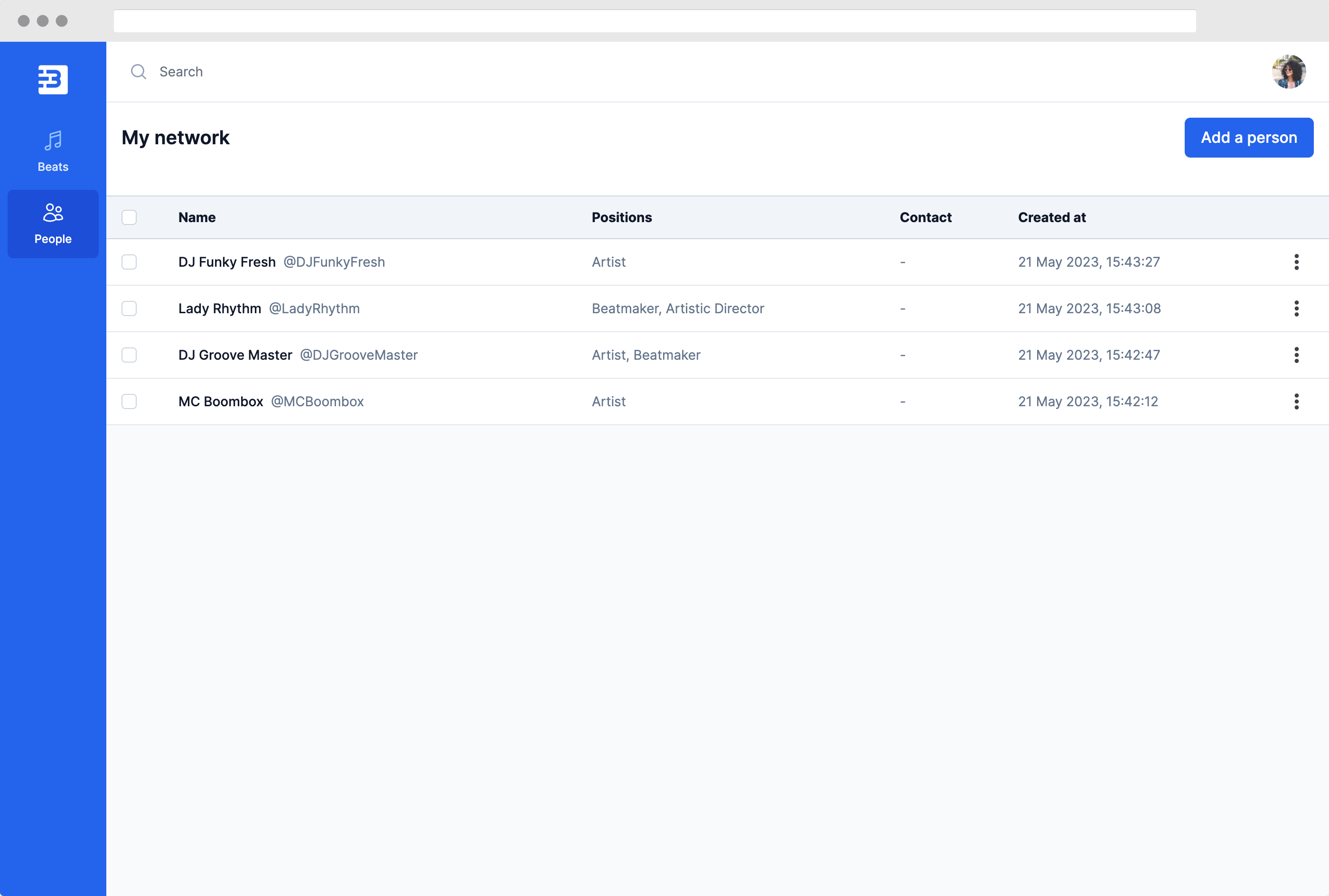Image resolution: width=1329 pixels, height=896 pixels.
Task: Open more options for MC Boombox
Action: tap(1296, 401)
